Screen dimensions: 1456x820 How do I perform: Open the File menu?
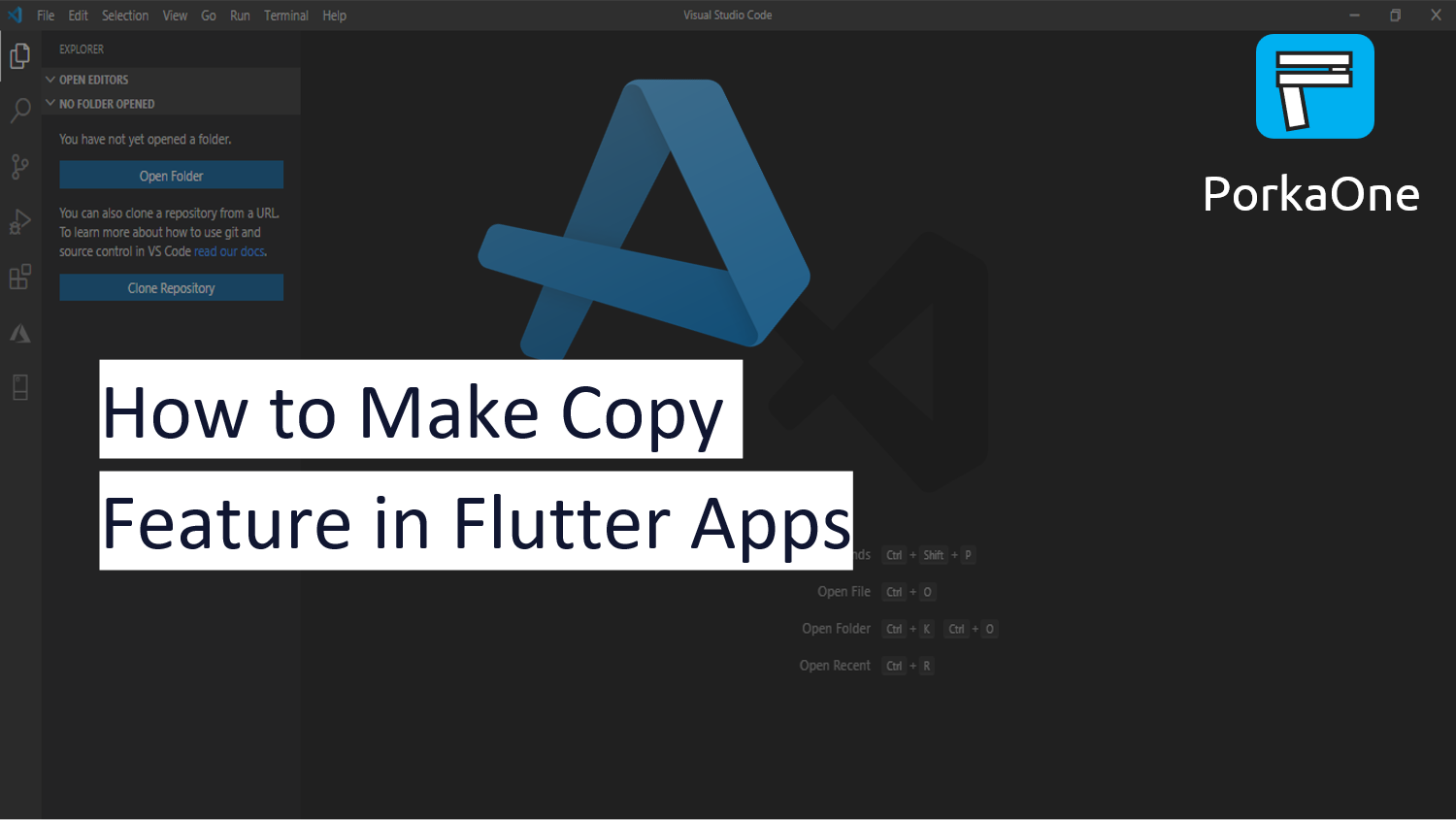point(46,16)
